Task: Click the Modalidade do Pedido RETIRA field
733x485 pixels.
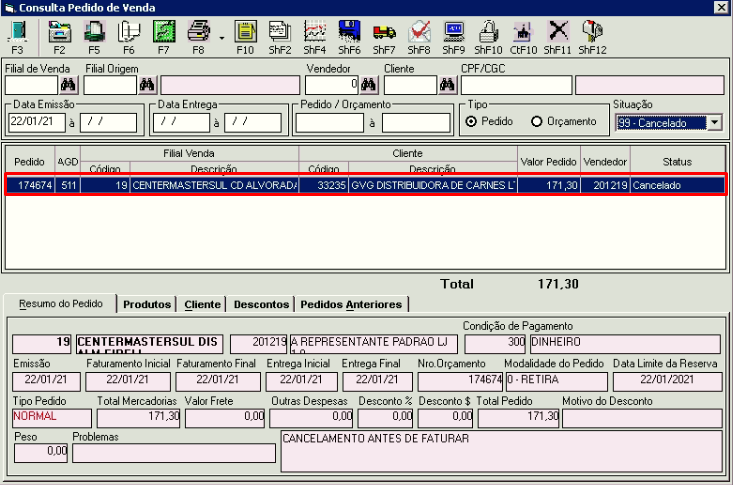Action: (556, 382)
